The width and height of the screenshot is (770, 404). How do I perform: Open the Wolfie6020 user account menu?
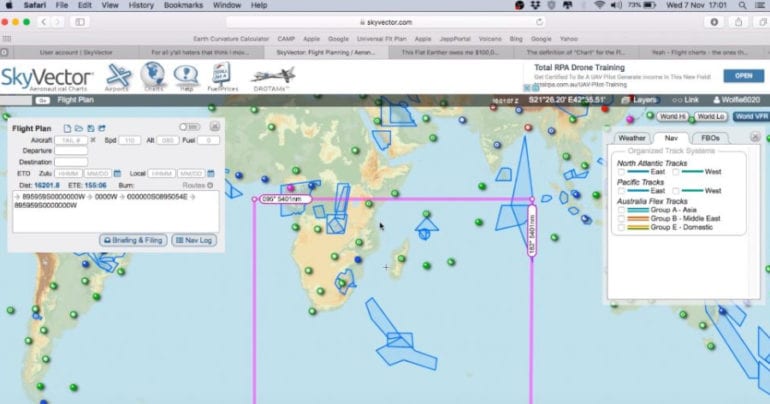tap(735, 100)
